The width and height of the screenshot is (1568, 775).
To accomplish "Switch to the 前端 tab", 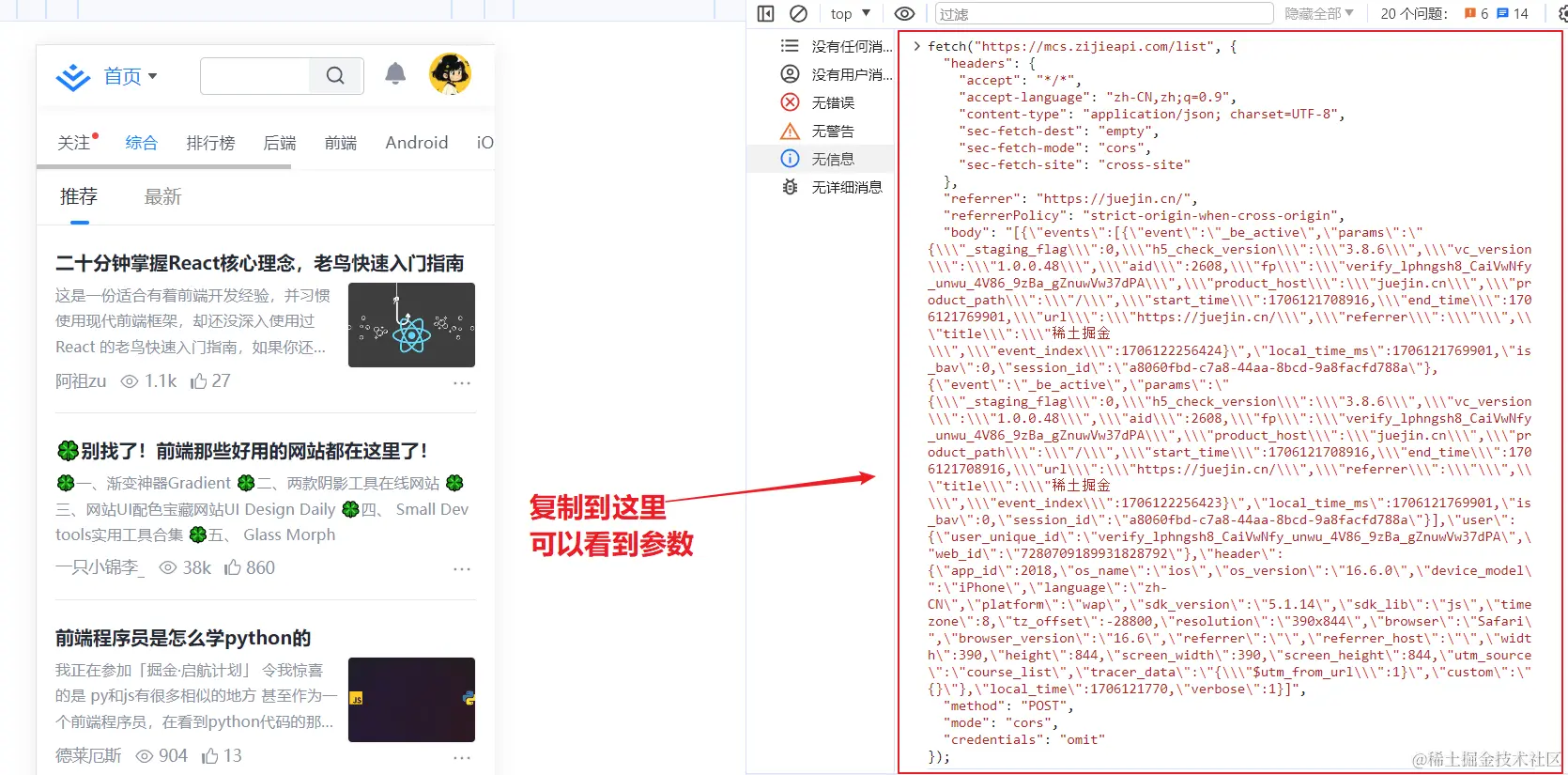I will click(341, 143).
